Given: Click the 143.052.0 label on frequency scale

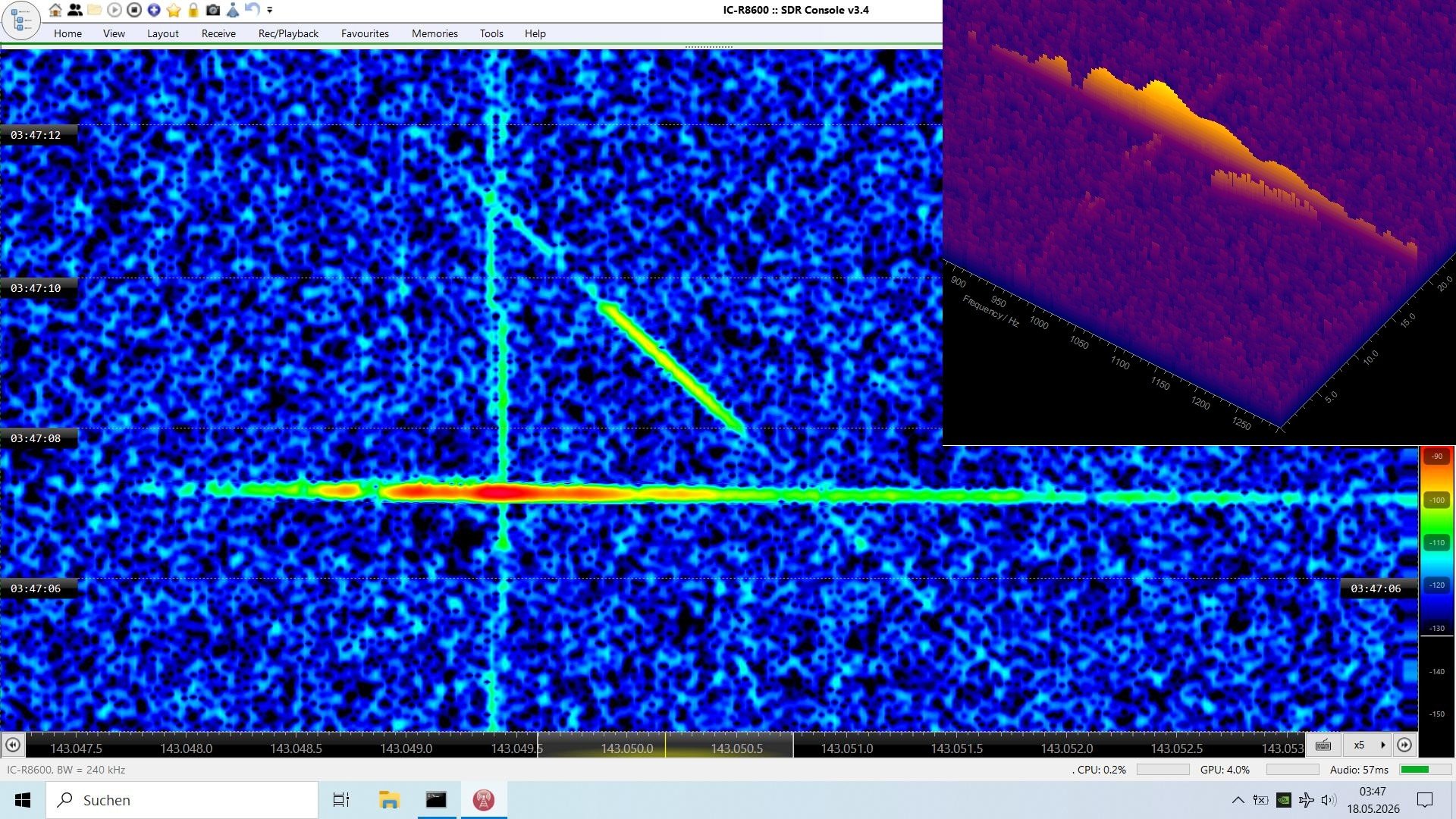Looking at the screenshot, I should tap(1066, 748).
